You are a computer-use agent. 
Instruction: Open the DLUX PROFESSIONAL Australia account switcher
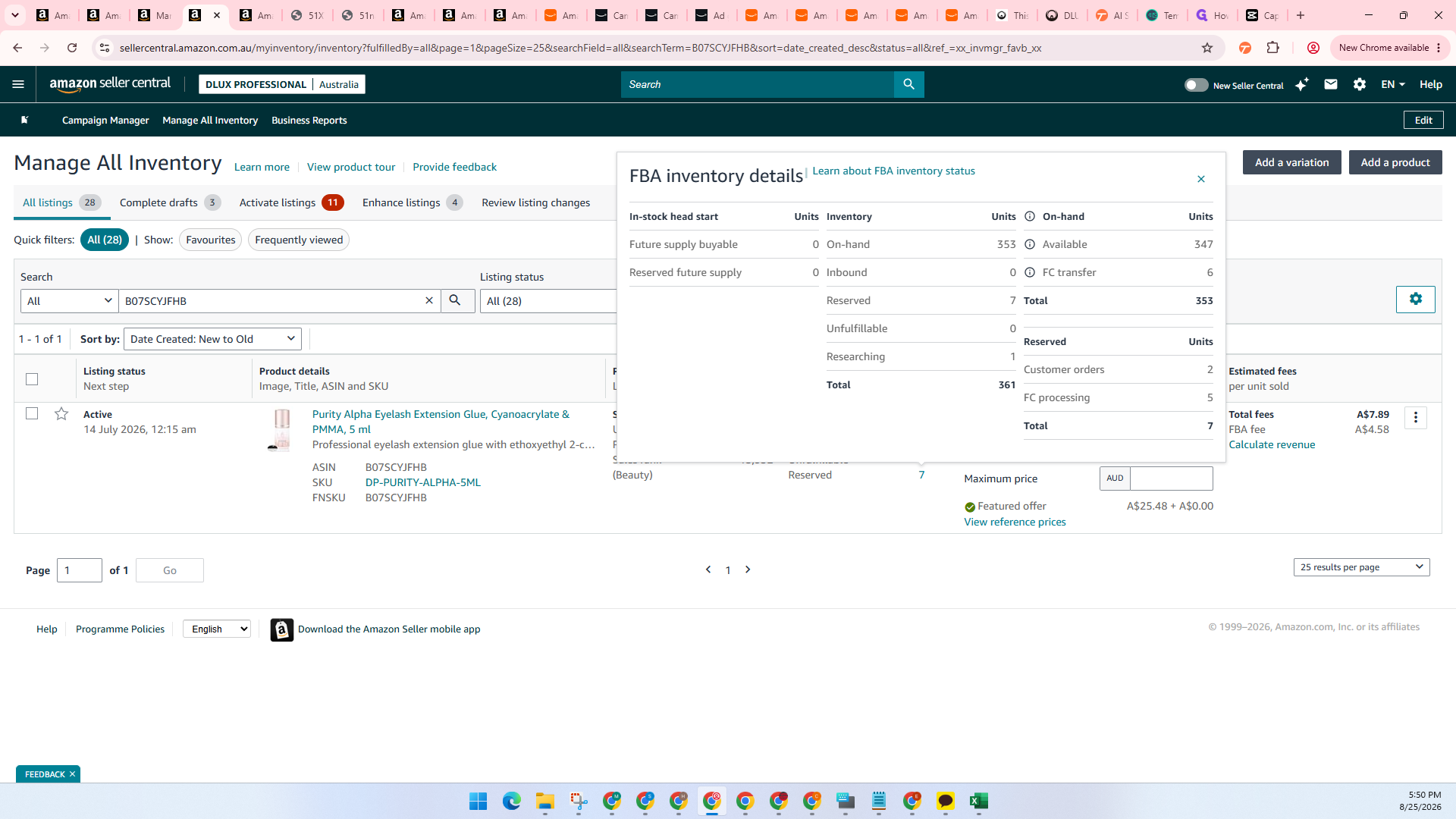point(282,84)
